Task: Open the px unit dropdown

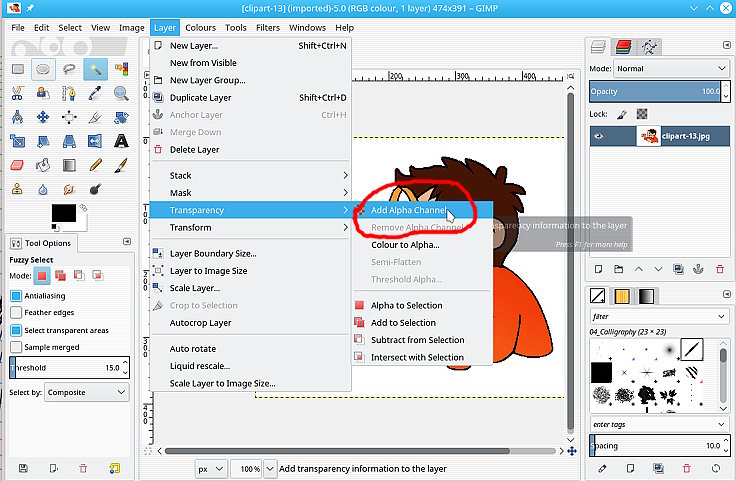Action: click(x=211, y=469)
